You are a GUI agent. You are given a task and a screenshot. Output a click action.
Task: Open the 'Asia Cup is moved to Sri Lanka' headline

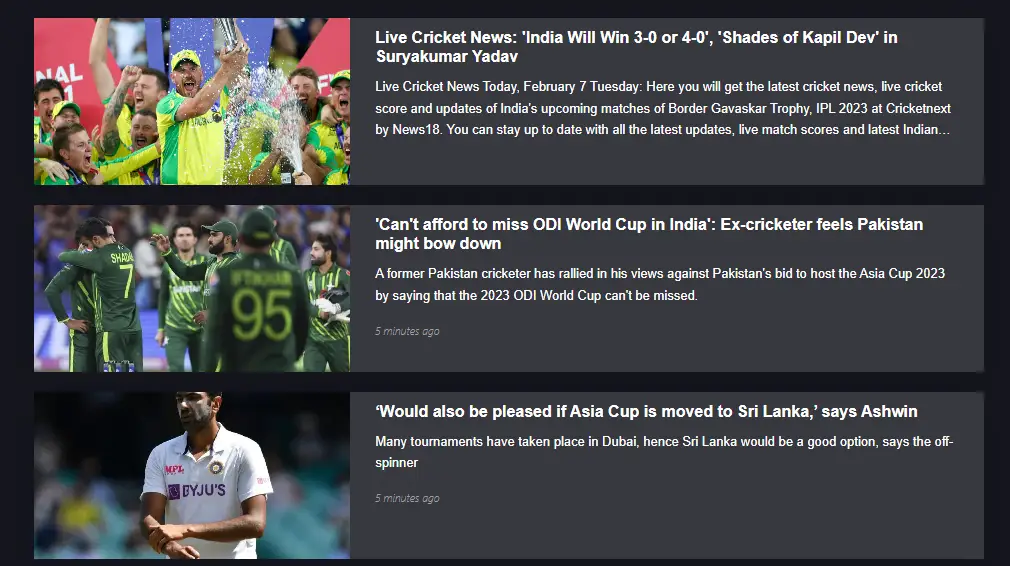point(646,411)
